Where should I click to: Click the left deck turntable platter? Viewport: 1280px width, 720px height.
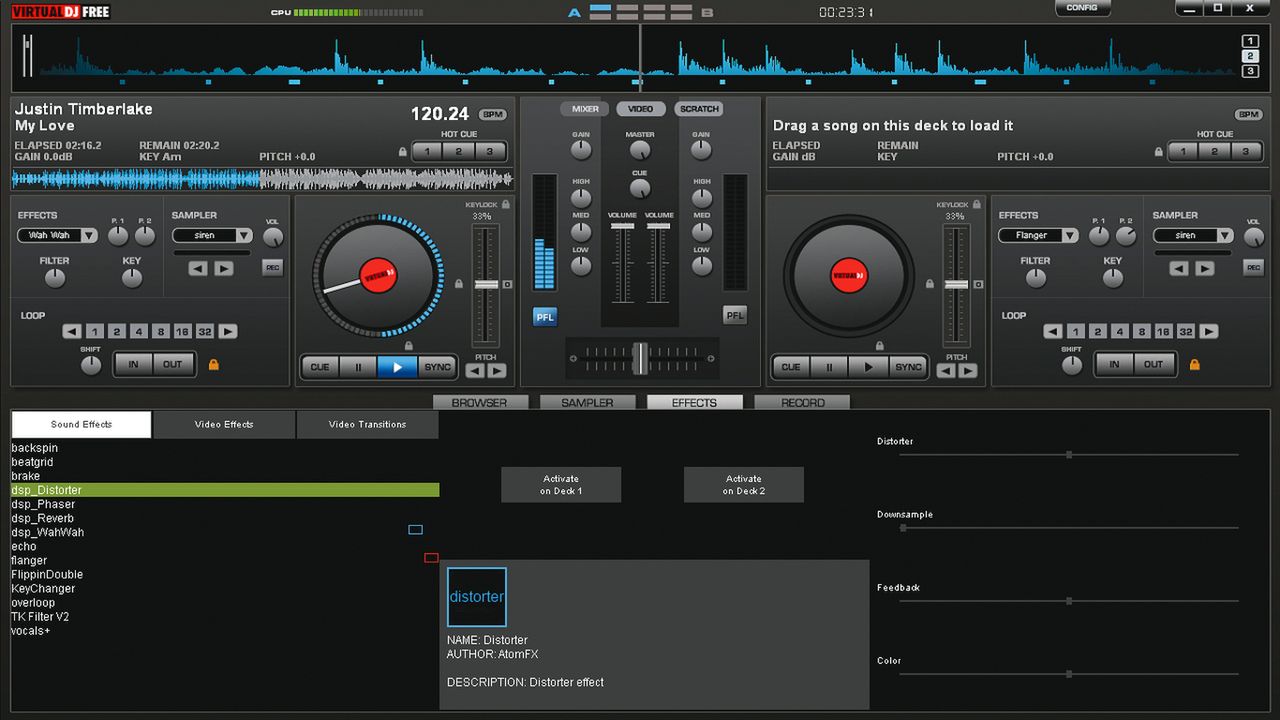click(x=377, y=275)
